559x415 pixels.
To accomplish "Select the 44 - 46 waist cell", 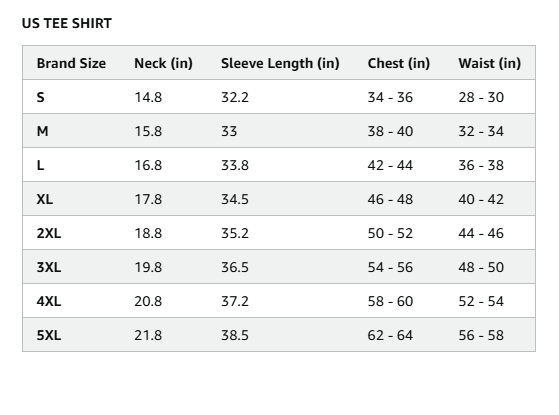I will click(x=481, y=234).
